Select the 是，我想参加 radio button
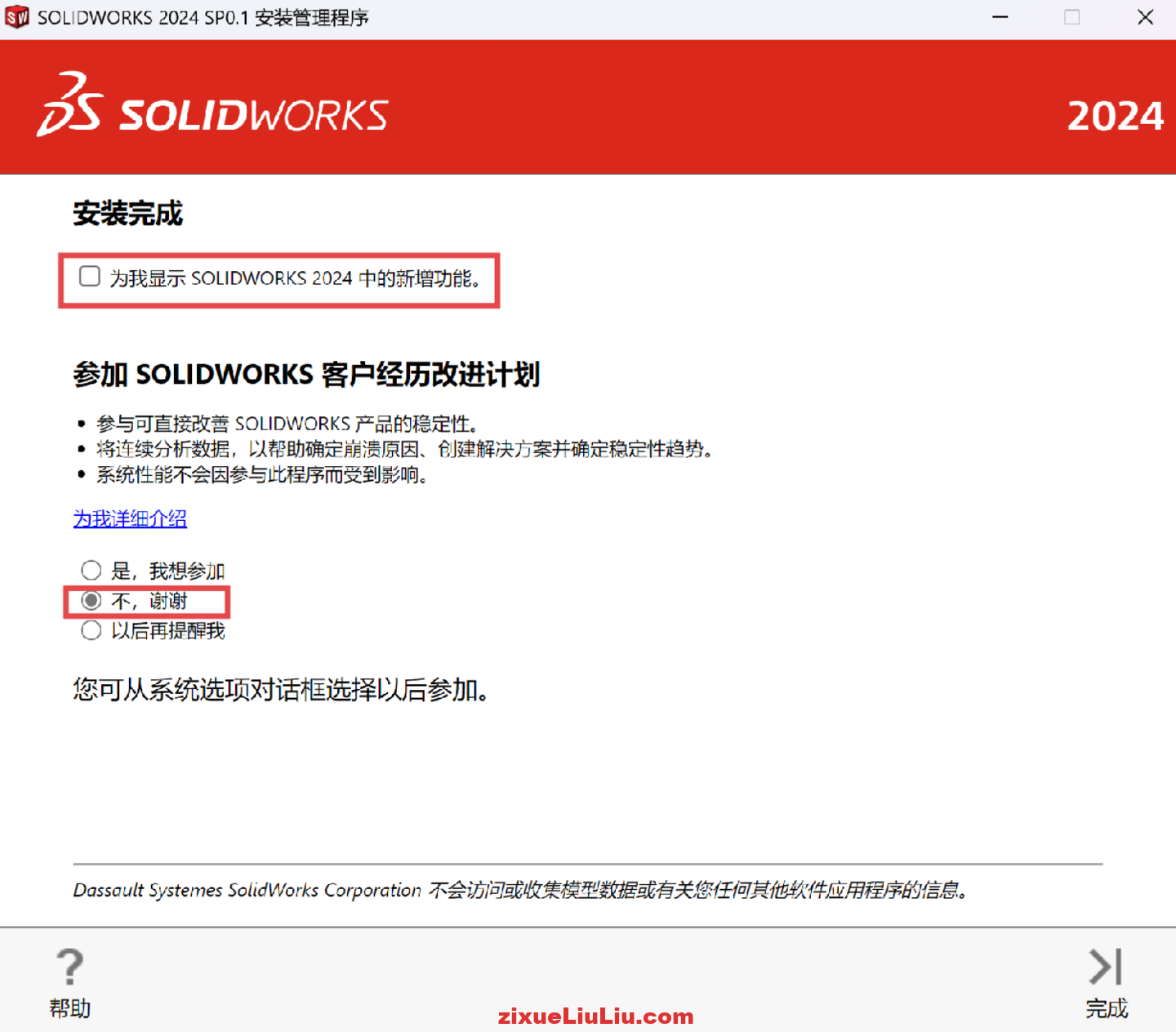 91,570
